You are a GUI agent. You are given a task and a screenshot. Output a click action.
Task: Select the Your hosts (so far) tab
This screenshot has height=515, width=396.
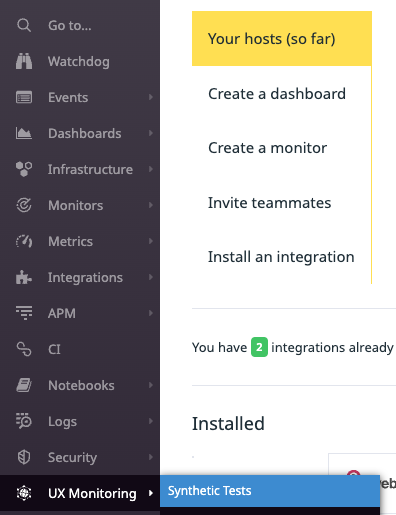(282, 39)
